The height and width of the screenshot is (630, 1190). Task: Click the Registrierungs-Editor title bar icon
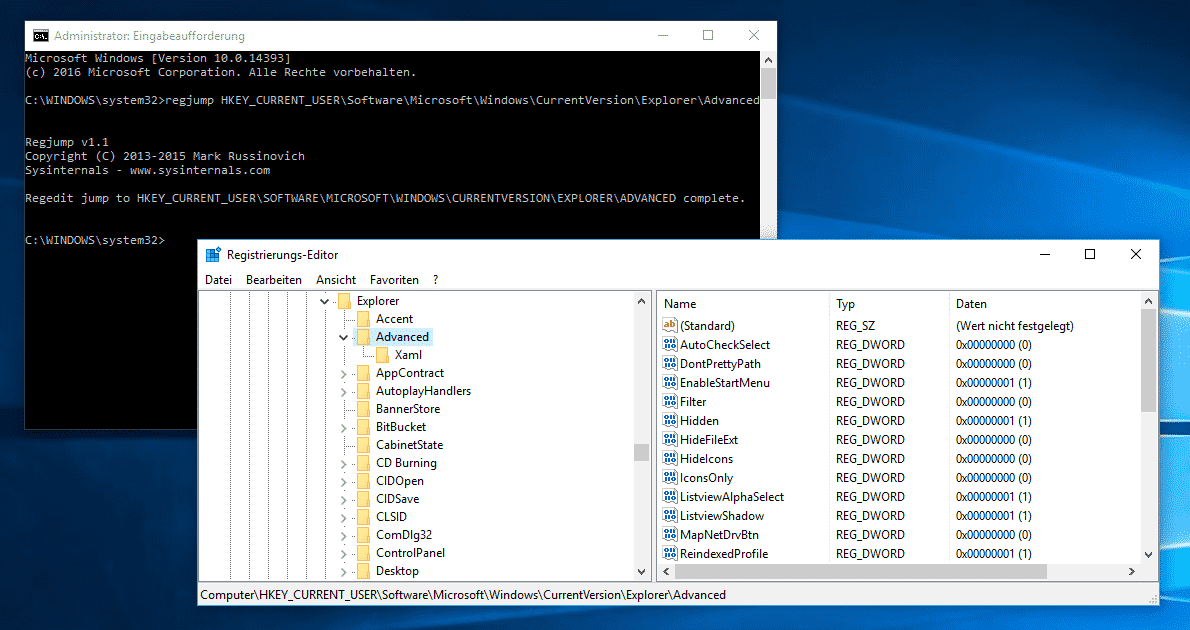point(213,255)
